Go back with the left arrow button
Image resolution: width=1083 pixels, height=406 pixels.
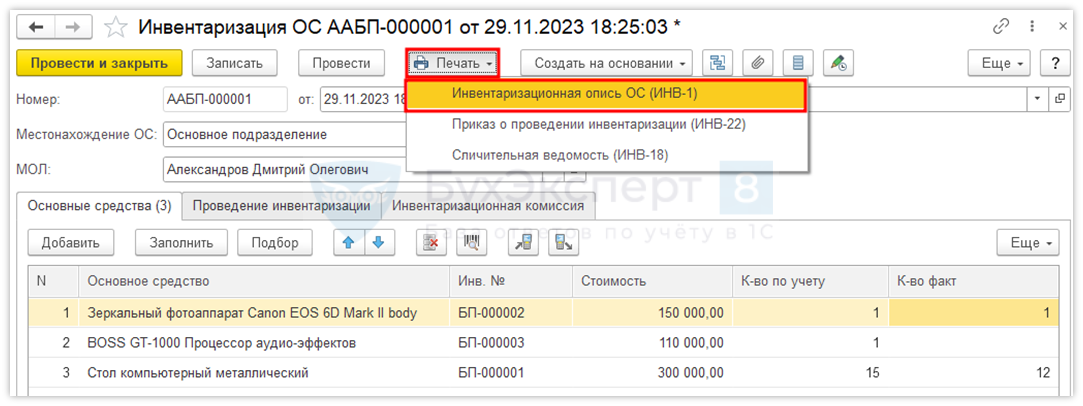[35, 27]
